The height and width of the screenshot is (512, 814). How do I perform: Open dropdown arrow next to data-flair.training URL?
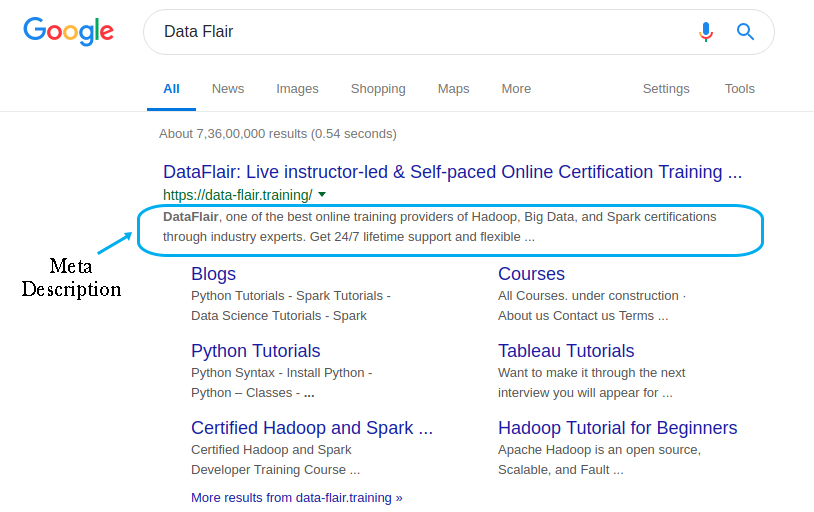click(322, 195)
